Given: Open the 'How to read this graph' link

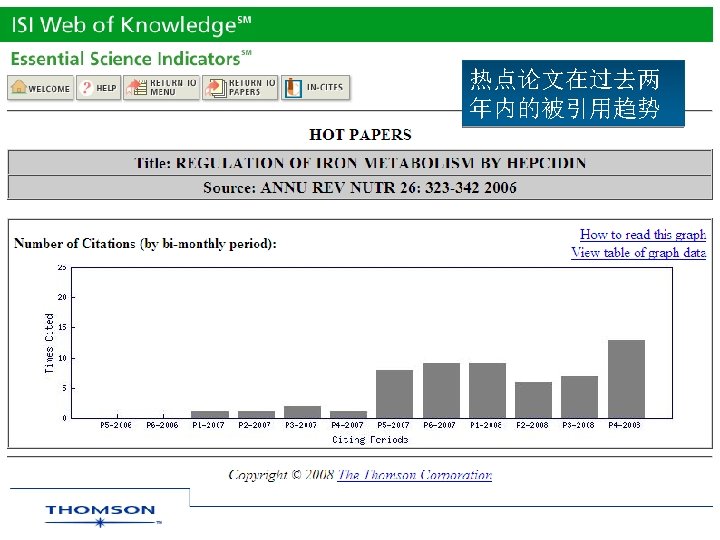Looking at the screenshot, I should [x=642, y=235].
